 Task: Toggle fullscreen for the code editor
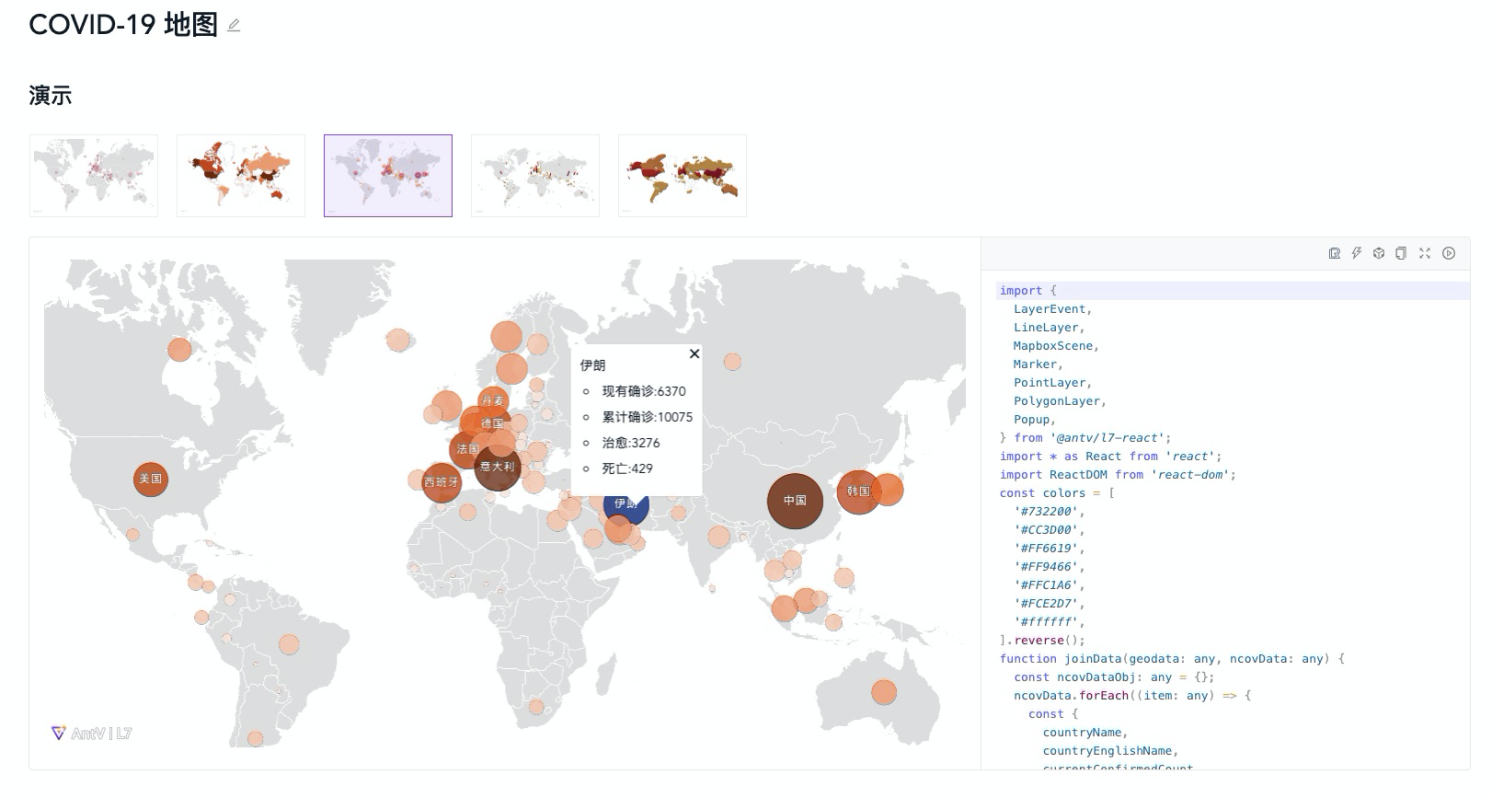coord(1425,254)
